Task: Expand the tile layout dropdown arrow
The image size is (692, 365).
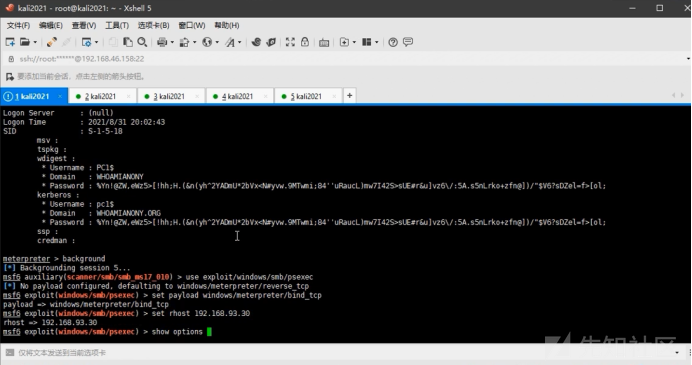Action: pyautogui.click(x=376, y=42)
